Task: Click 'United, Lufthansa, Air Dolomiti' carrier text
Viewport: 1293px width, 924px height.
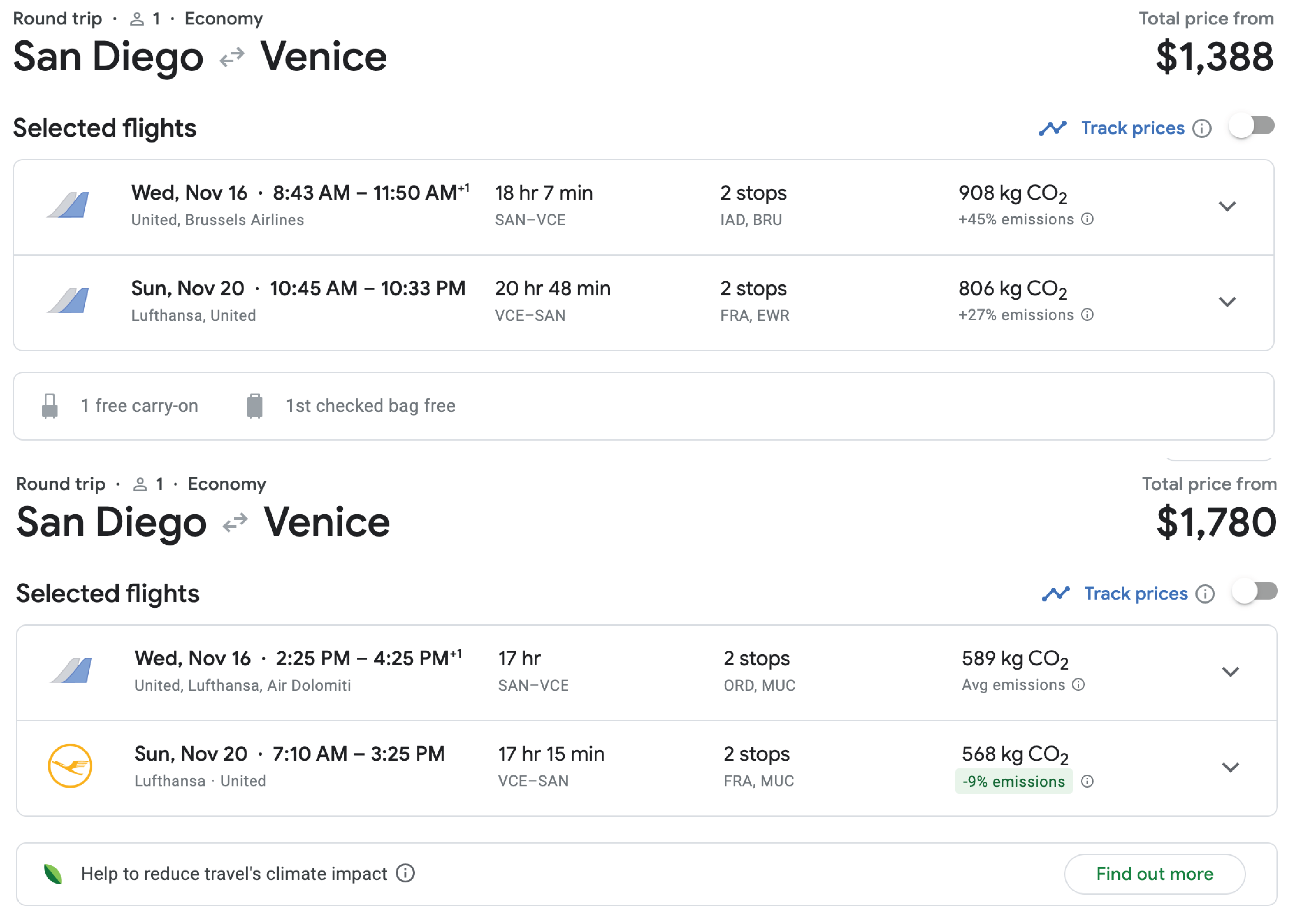Action: pos(243,686)
